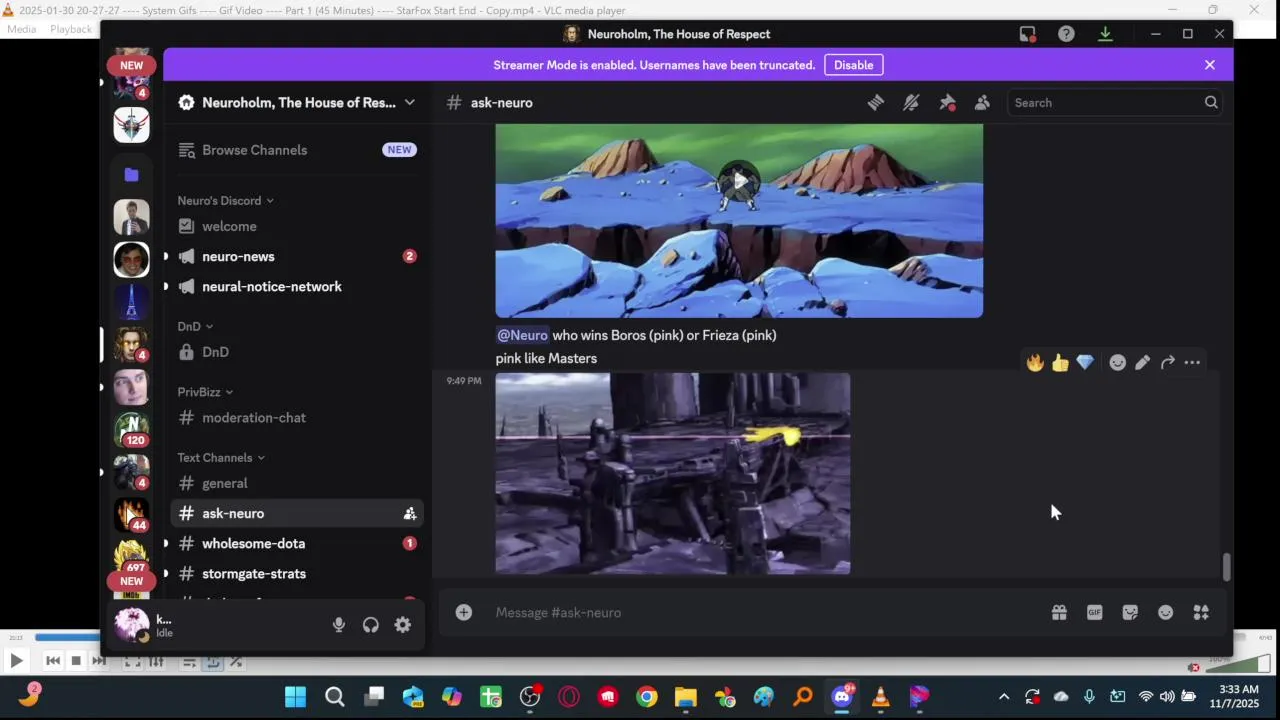The image size is (1280, 720).
Task: Play the video with VLC play button
Action: tap(16, 660)
